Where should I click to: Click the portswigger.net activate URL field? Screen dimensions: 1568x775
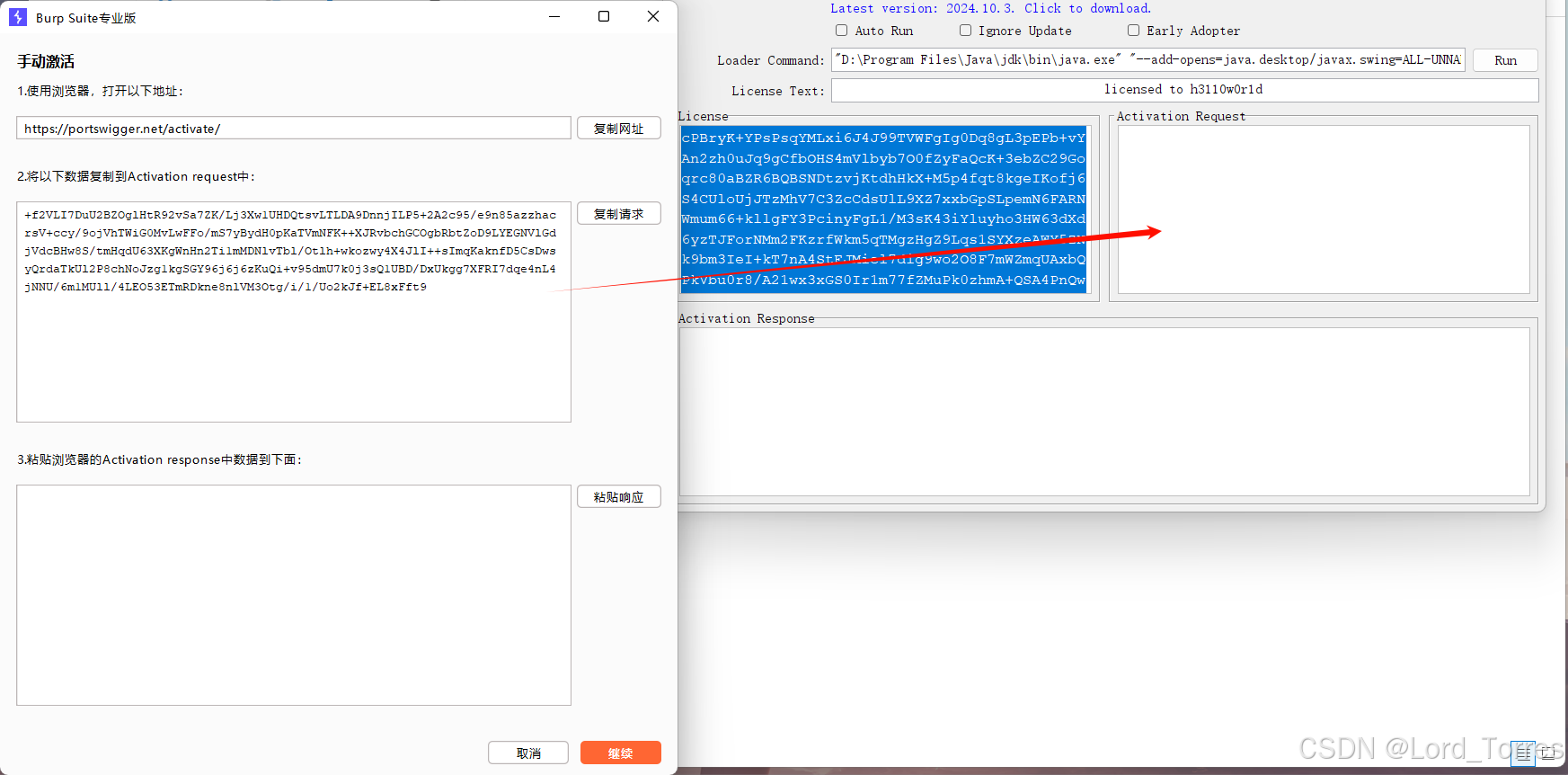(294, 128)
